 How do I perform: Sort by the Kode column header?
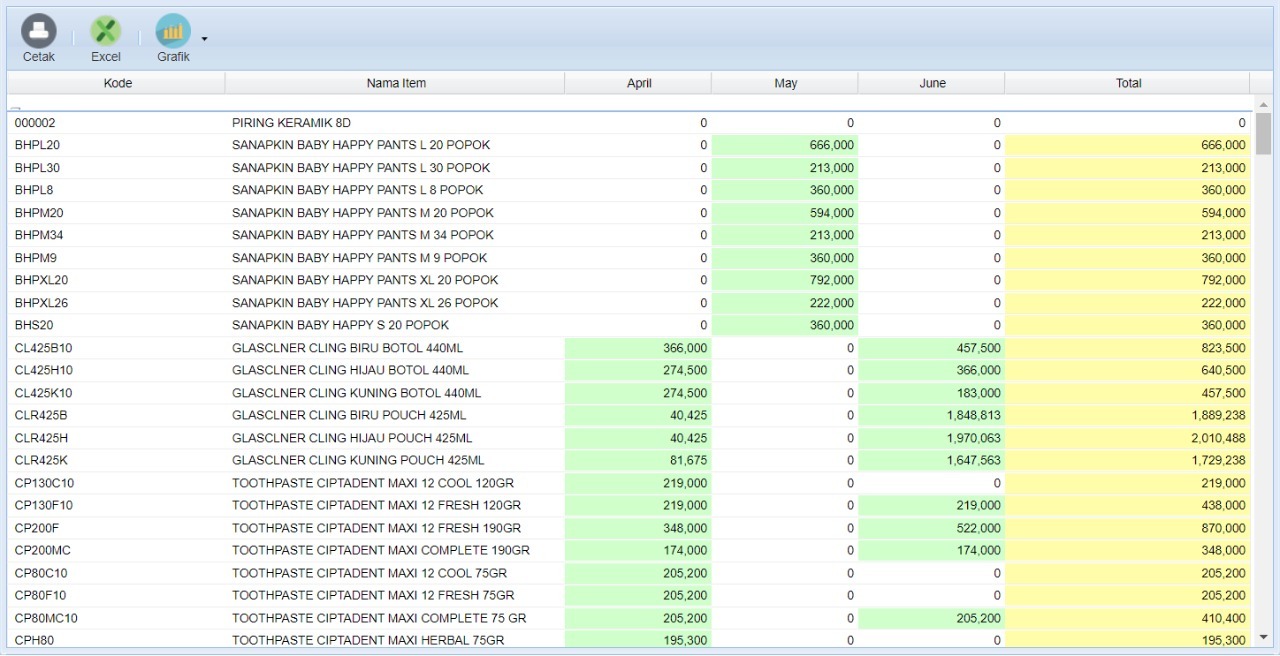[117, 83]
